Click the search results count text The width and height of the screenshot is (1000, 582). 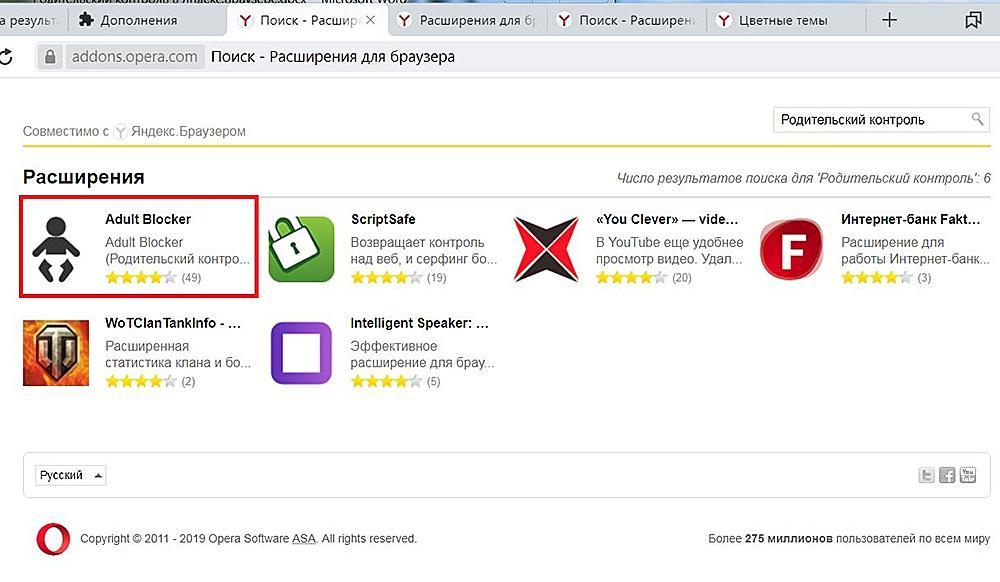[x=804, y=178]
